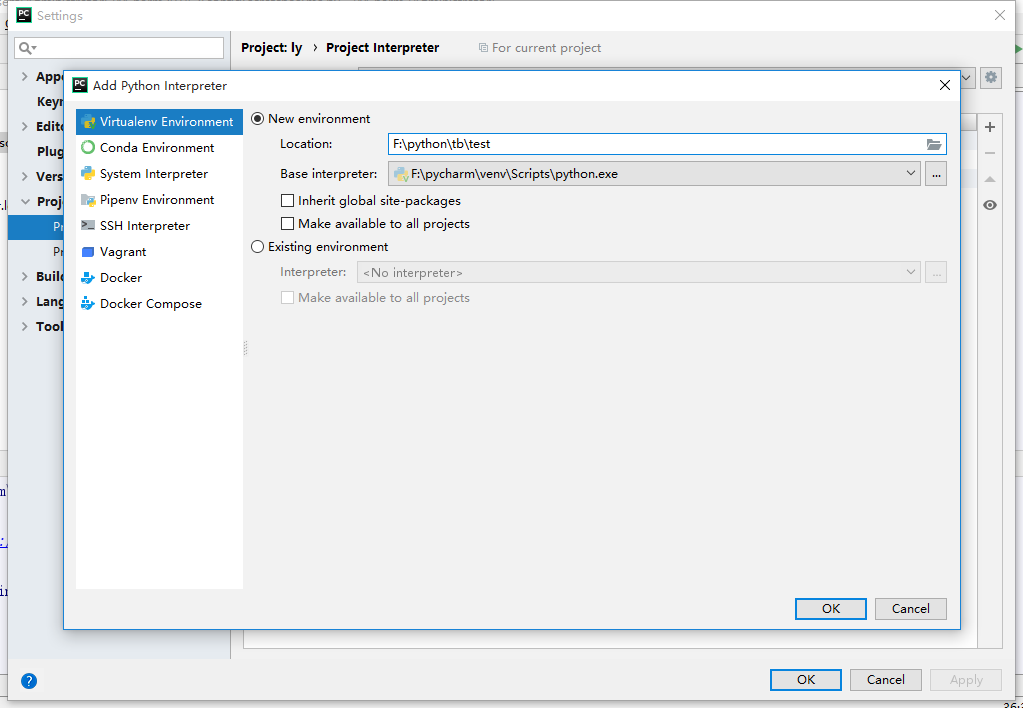This screenshot has height=708, width=1023.
Task: Select Conda Environment option
Action: tap(159, 148)
